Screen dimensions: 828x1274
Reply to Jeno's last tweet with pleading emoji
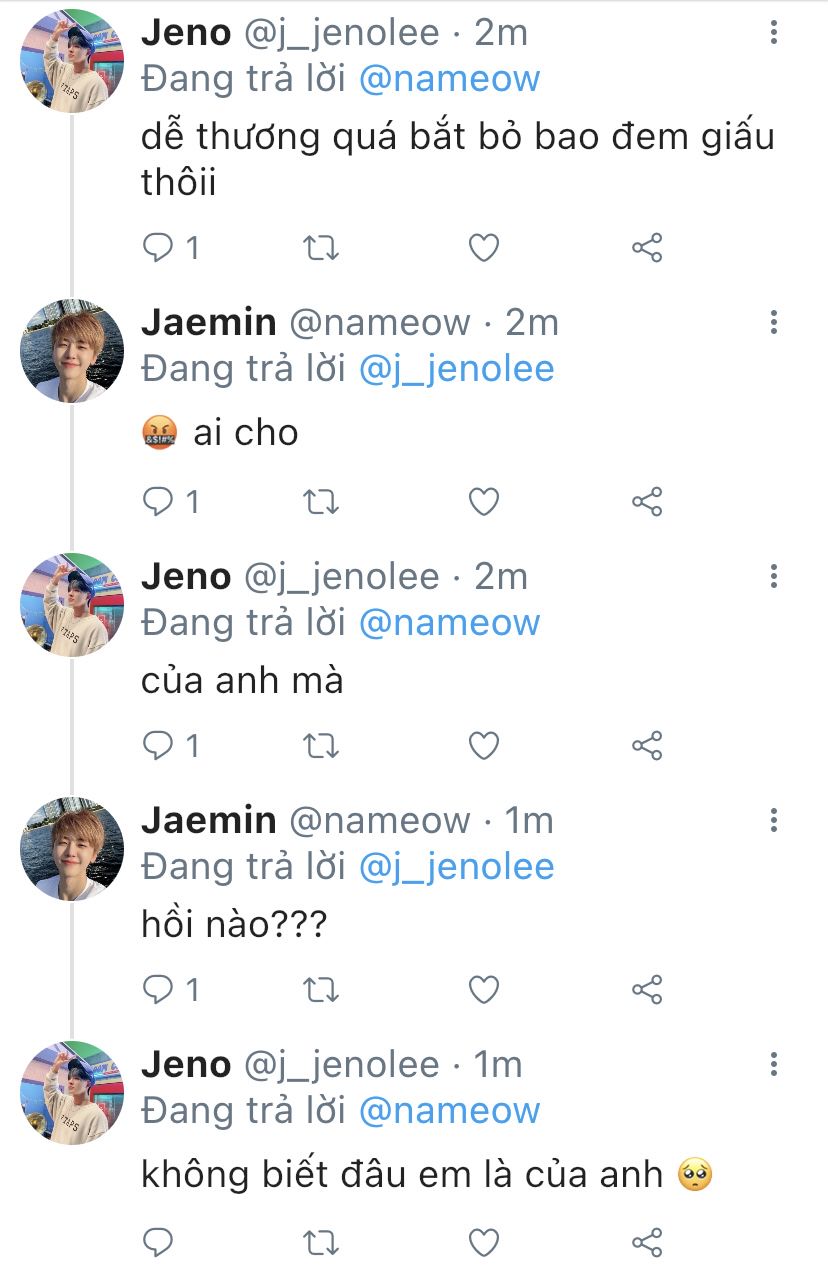click(158, 1242)
